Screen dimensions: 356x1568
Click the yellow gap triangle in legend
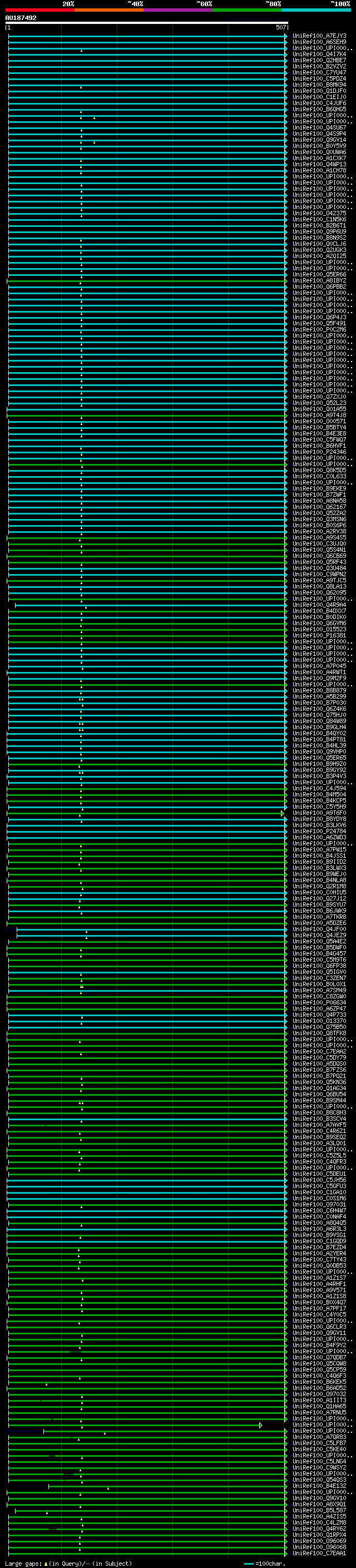[x=46, y=1563]
